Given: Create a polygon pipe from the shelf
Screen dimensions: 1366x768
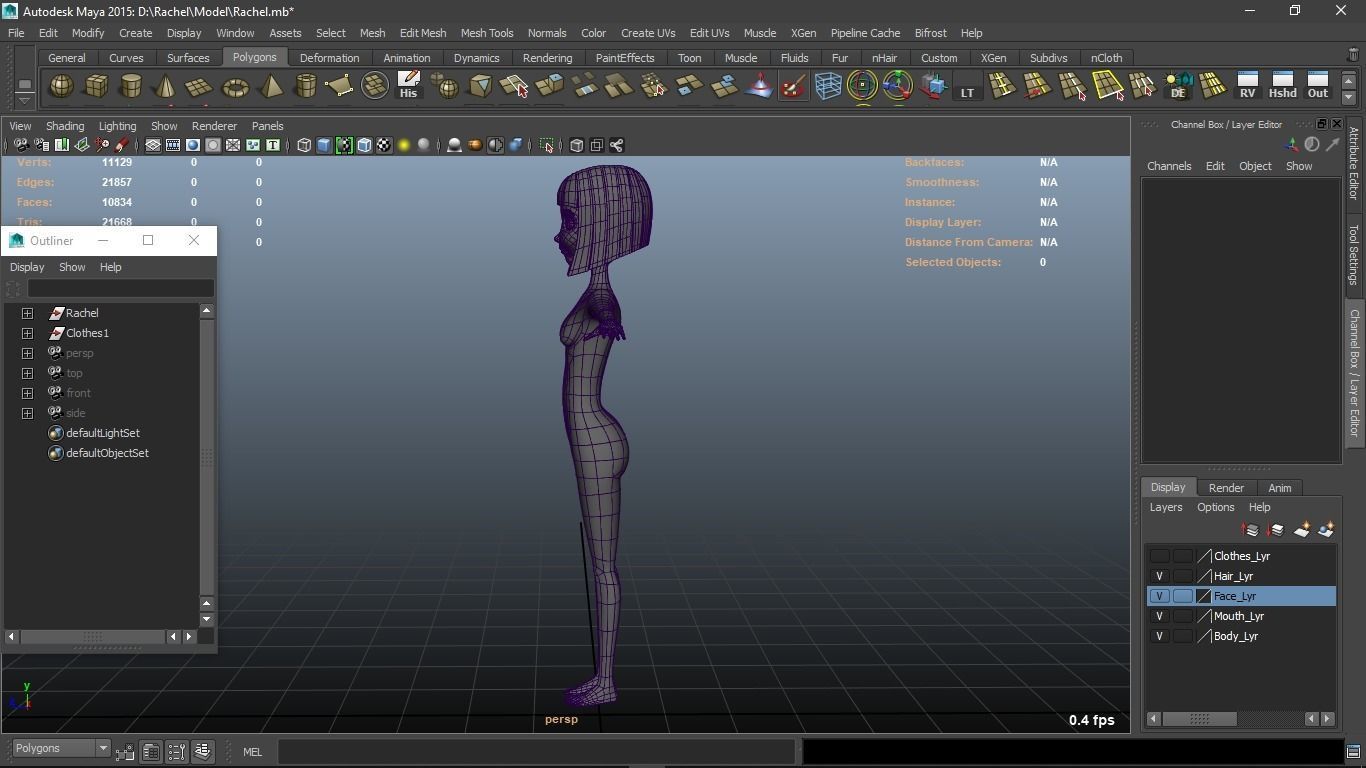Looking at the screenshot, I should pyautogui.click(x=305, y=87).
